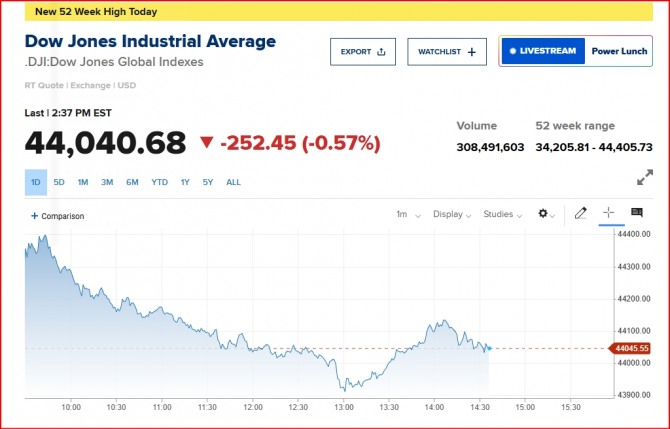
Task: Show the ALL time range
Action: (x=233, y=183)
